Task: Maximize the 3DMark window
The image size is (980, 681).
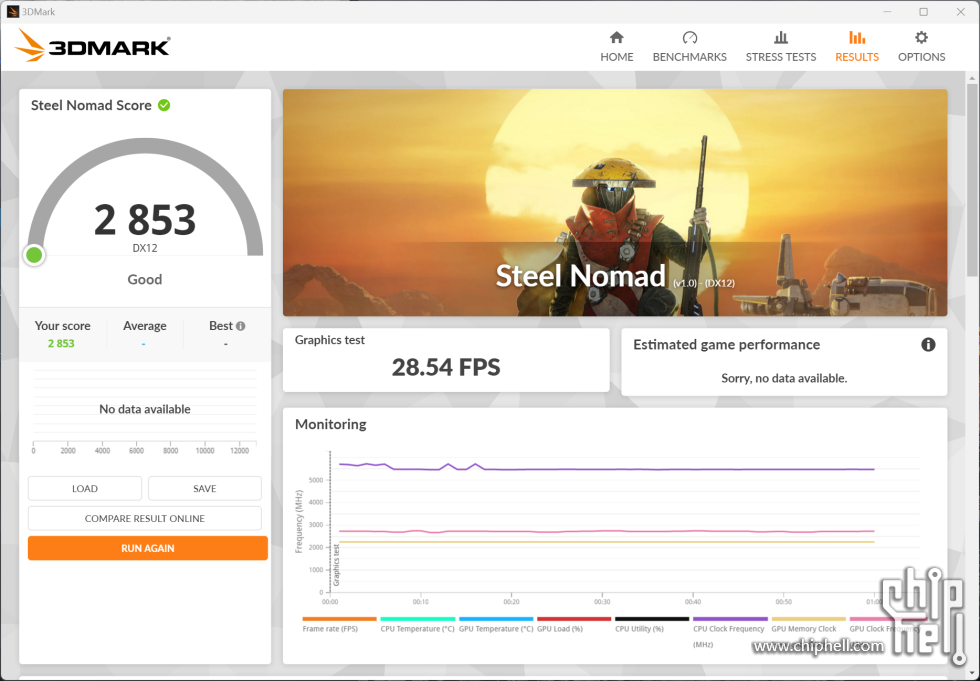Action: point(923,12)
